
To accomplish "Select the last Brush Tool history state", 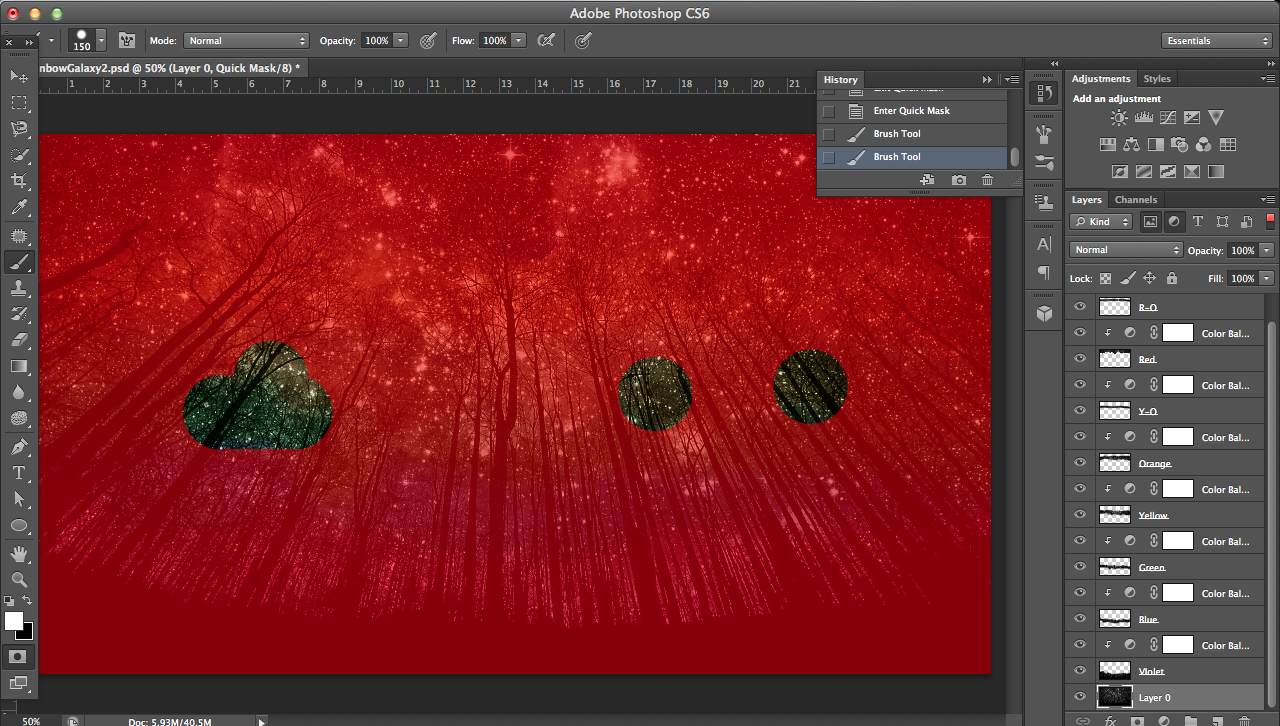I will pos(911,157).
